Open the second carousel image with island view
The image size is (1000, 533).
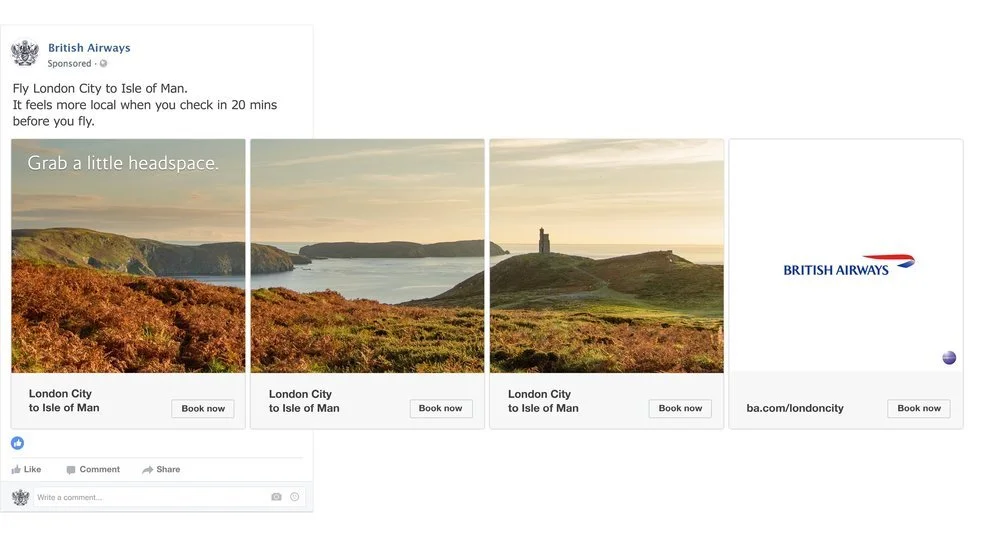coord(367,256)
